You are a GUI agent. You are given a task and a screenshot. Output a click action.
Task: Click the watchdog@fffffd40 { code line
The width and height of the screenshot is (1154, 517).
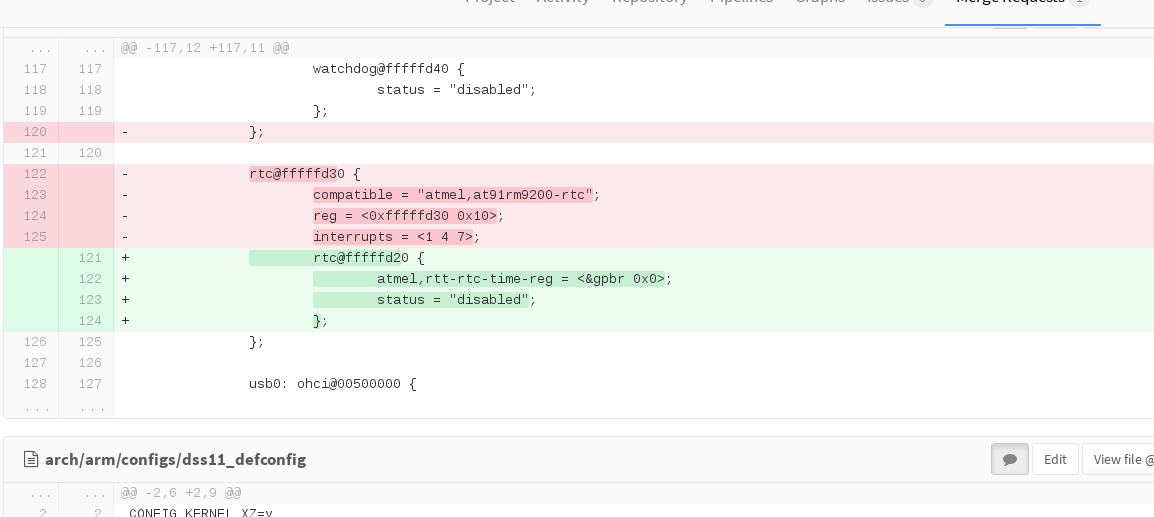(x=389, y=68)
